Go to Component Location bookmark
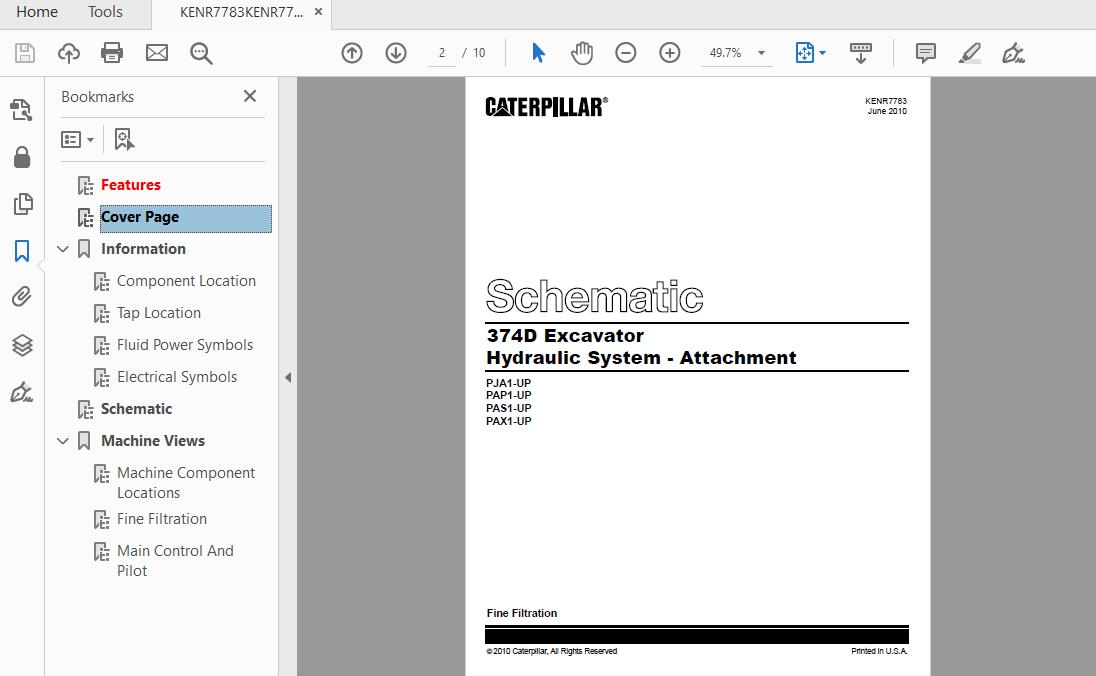 [186, 281]
